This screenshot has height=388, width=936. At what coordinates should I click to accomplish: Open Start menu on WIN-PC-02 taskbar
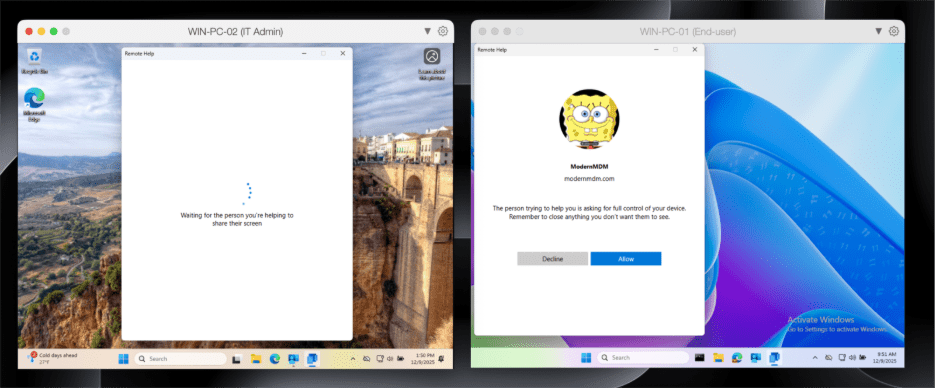pyautogui.click(x=124, y=359)
